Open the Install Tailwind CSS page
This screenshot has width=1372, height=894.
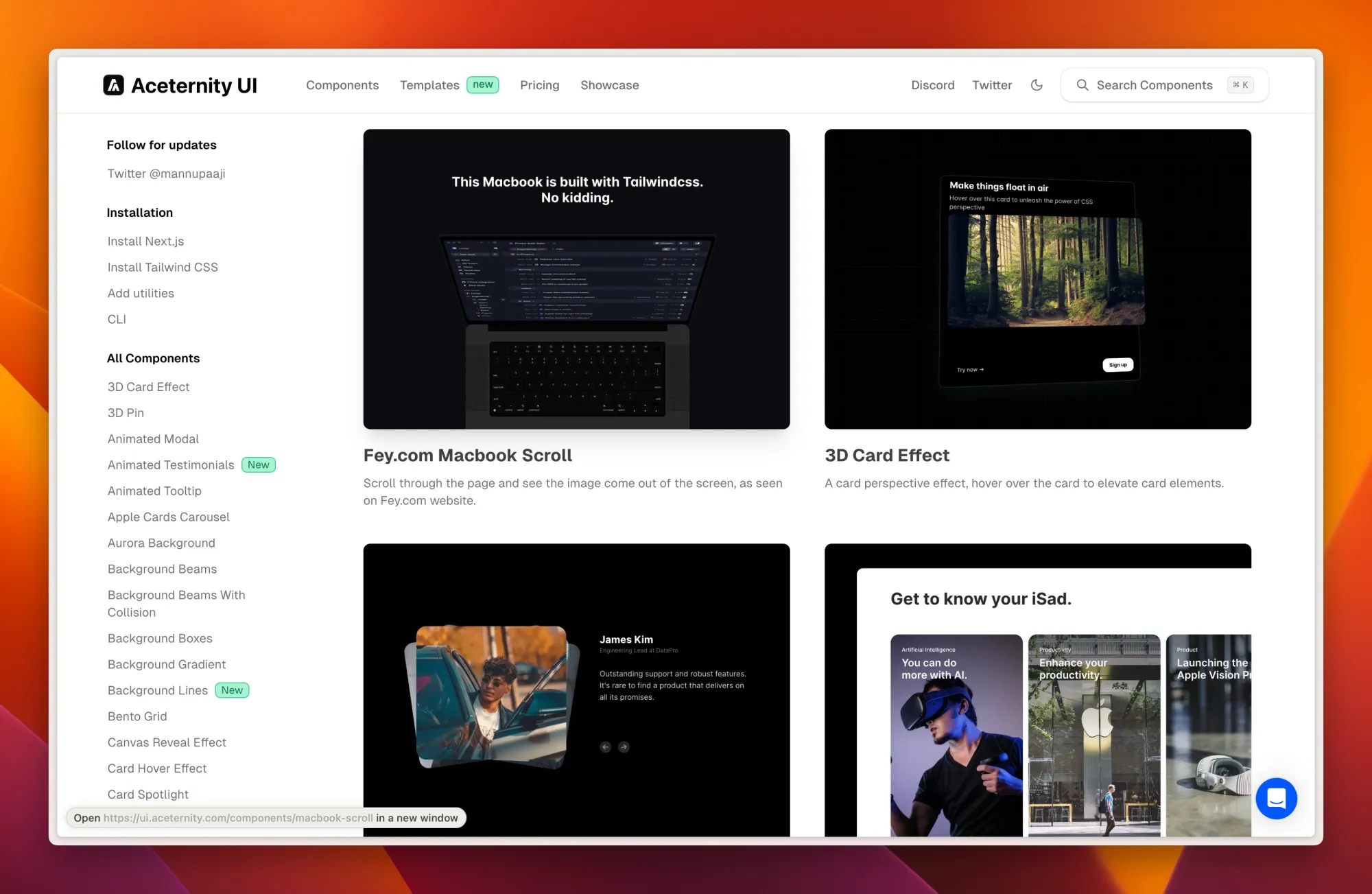163,267
